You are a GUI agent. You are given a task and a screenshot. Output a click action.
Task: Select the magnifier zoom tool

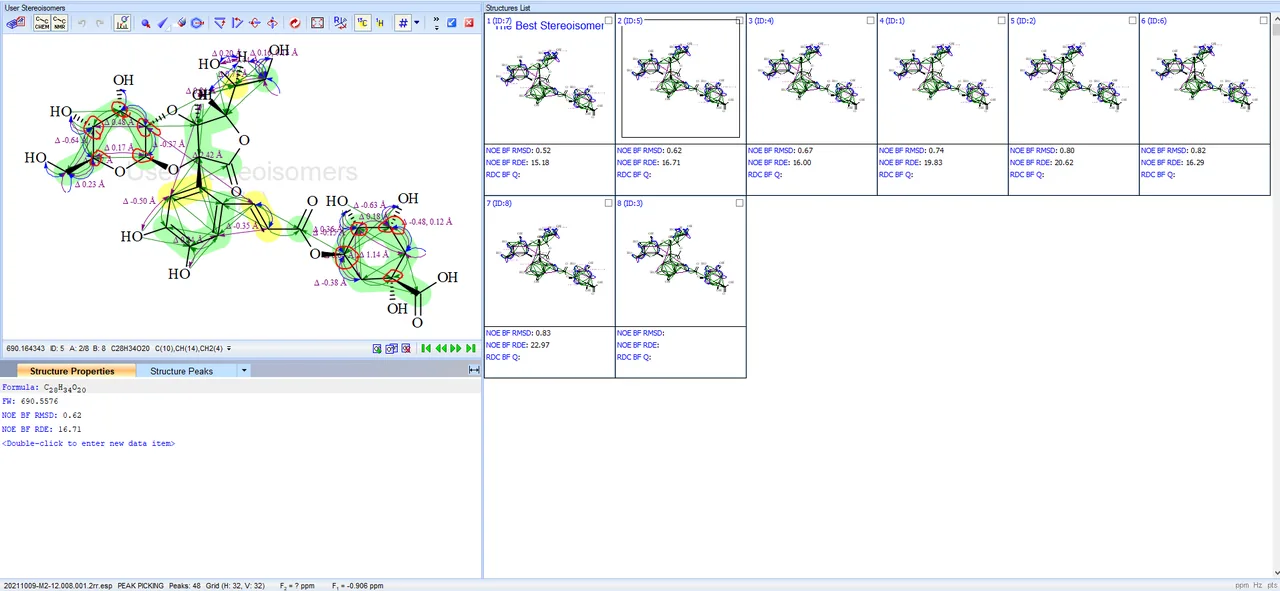pos(146,23)
